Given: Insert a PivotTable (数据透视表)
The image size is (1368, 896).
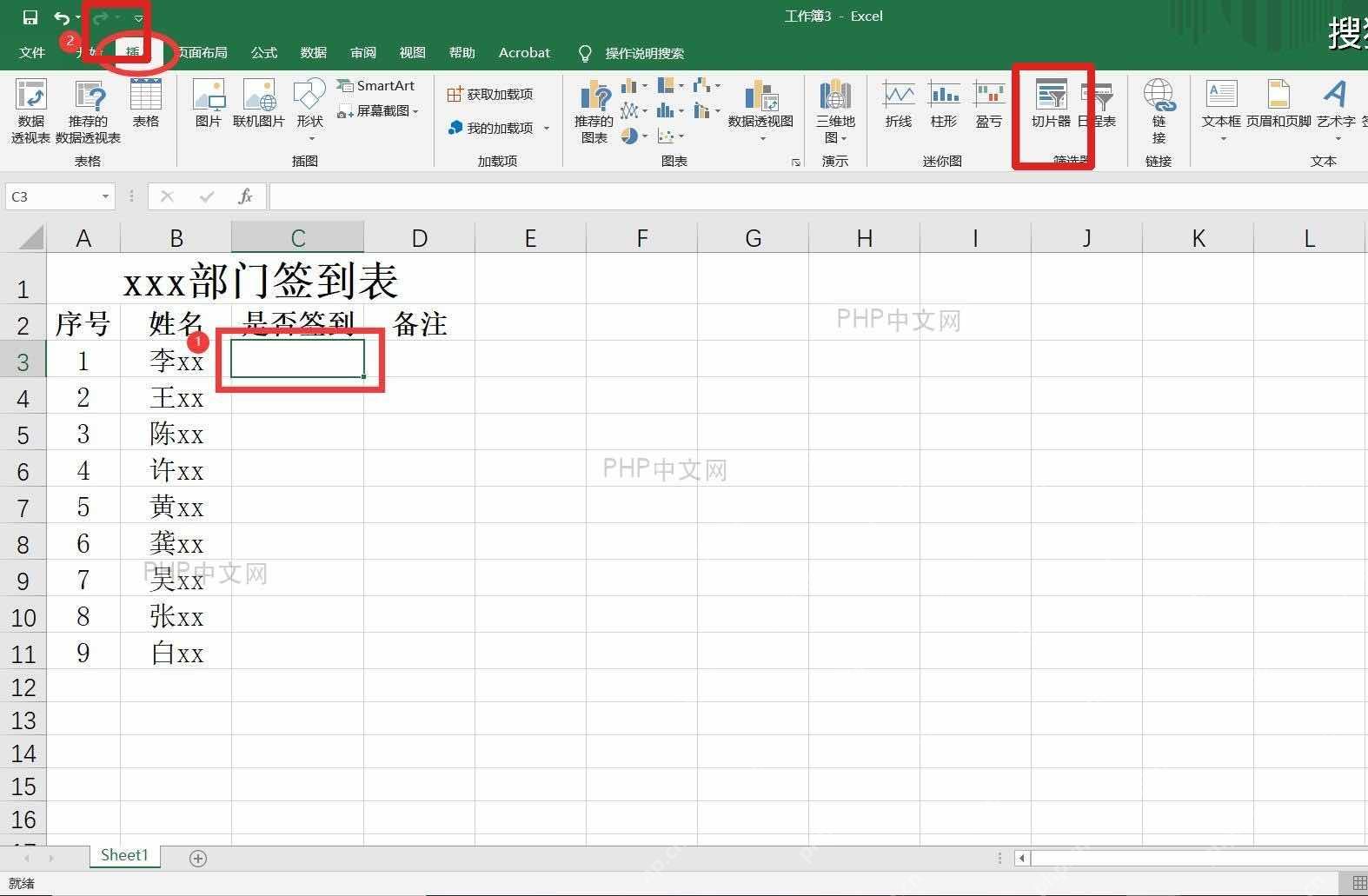Looking at the screenshot, I should (x=30, y=111).
